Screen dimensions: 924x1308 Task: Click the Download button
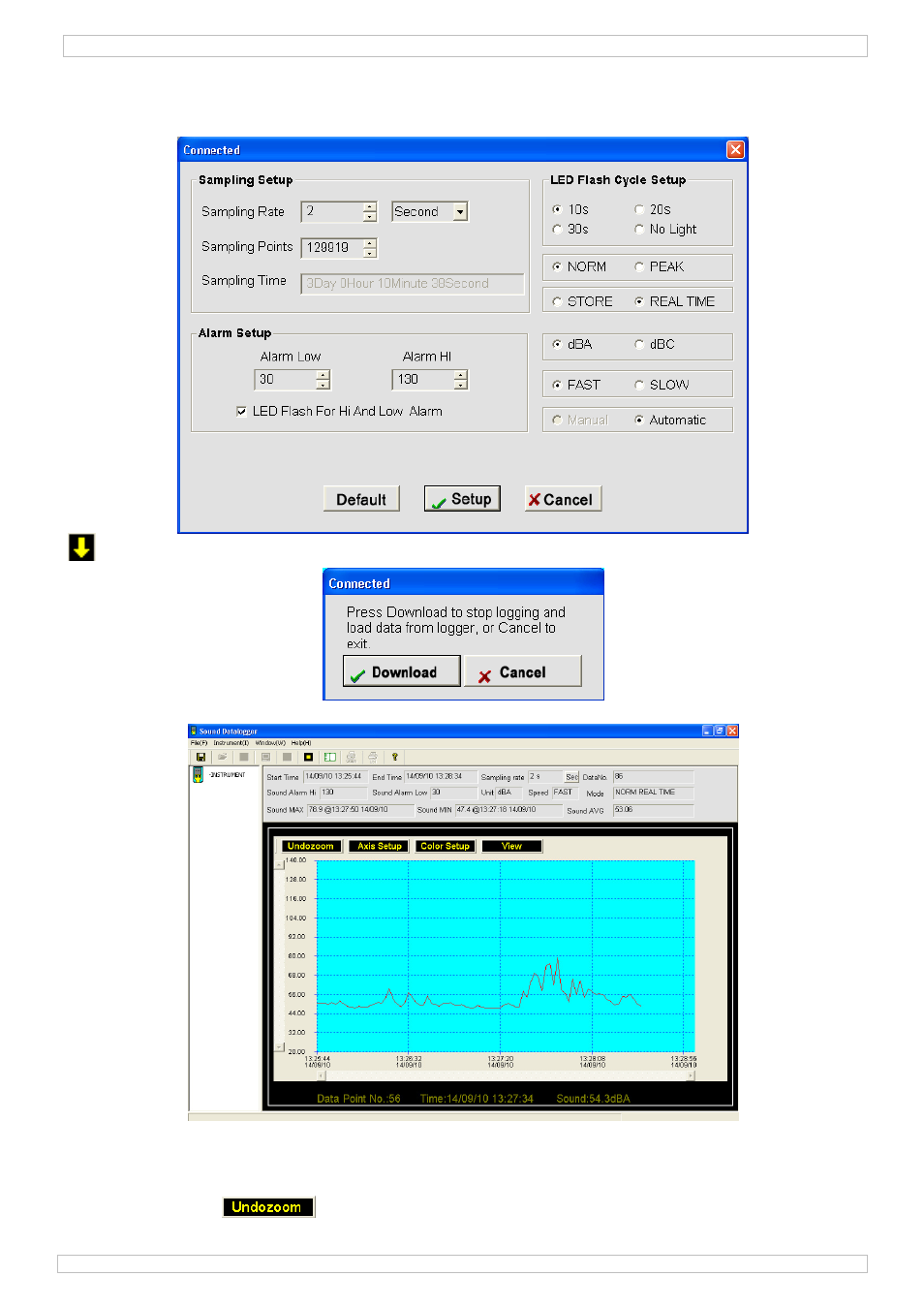401,671
